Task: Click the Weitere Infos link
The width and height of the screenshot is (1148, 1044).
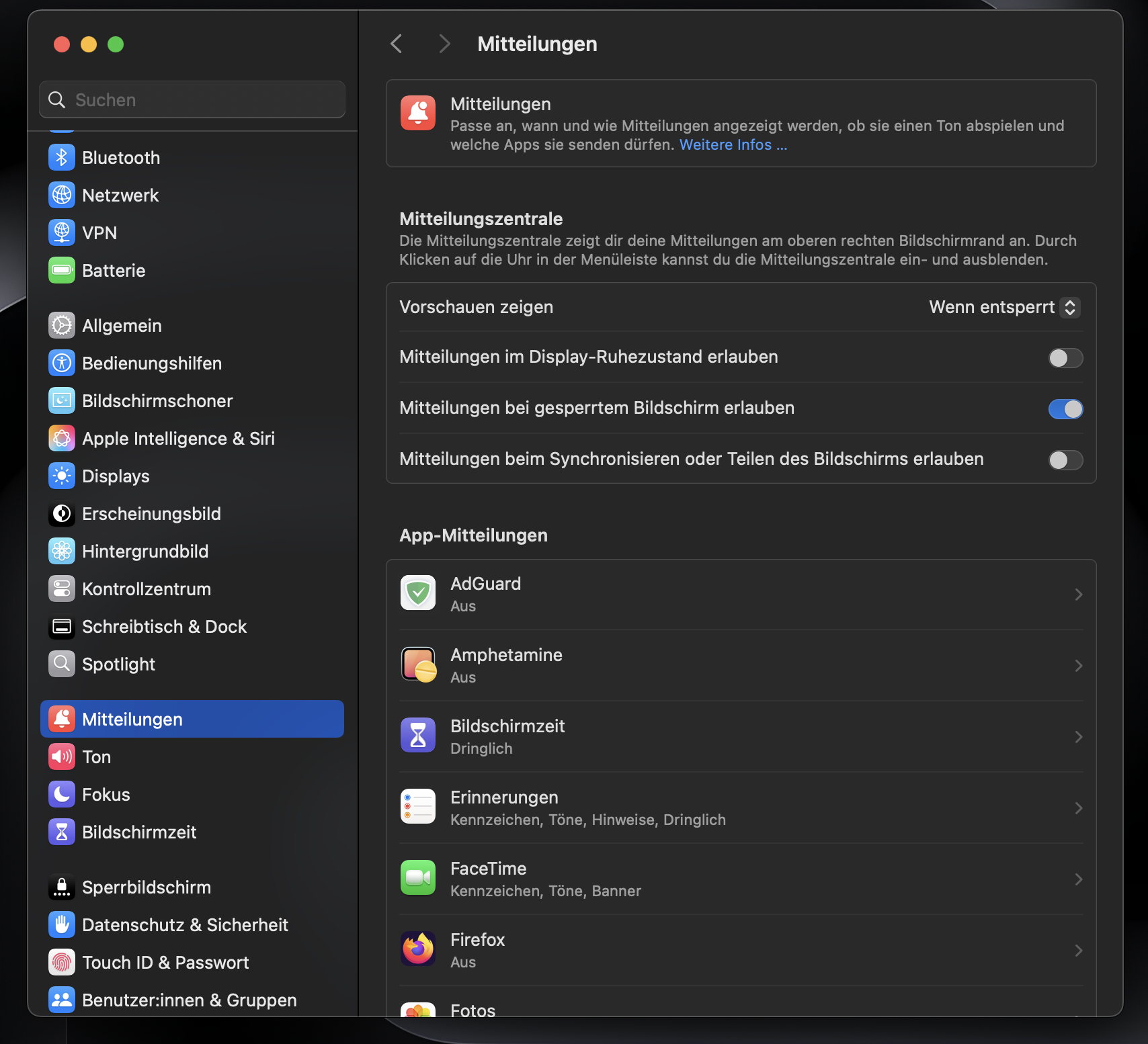Action: coord(733,144)
